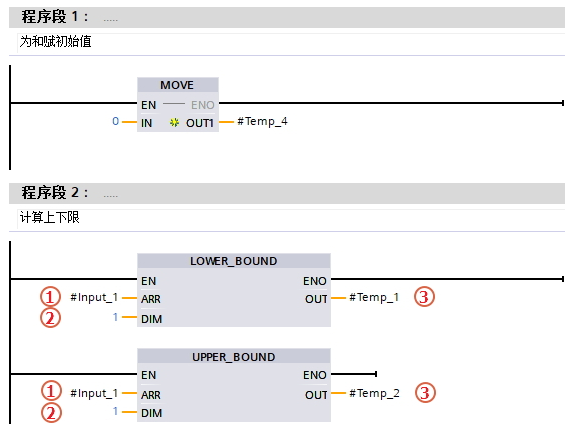
Task: Click the #Temp_2 output operand
Action: point(374,393)
